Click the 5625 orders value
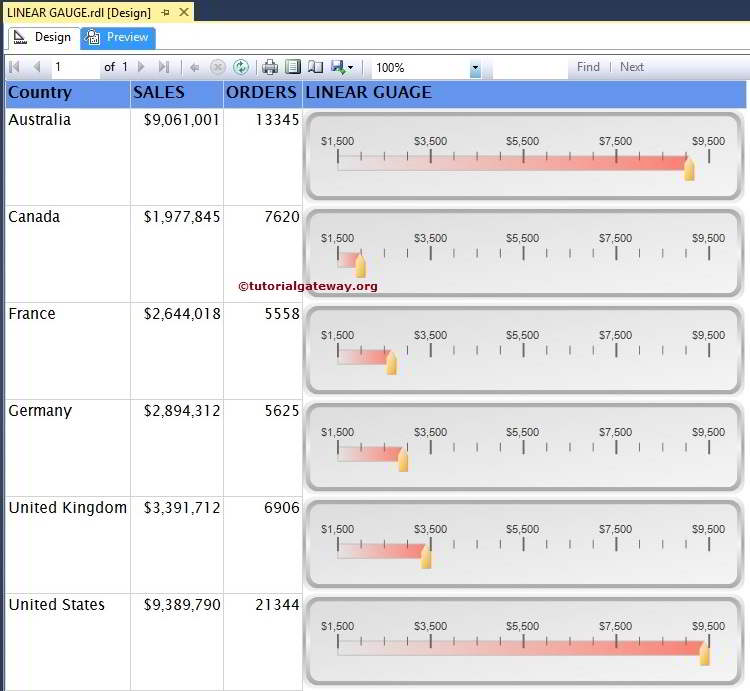 click(x=282, y=411)
